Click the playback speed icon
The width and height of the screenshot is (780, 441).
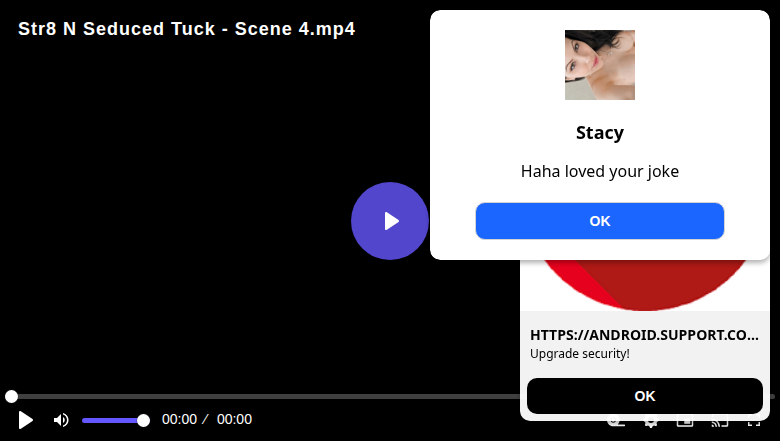click(616, 423)
